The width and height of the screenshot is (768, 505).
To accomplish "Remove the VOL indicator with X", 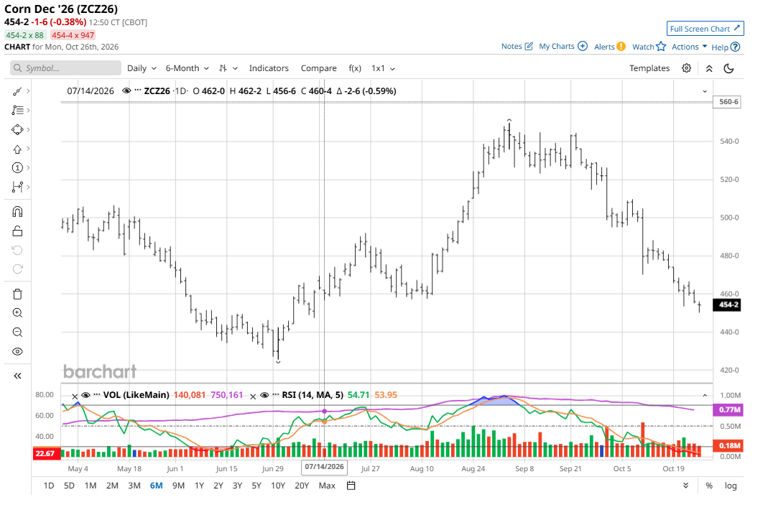I will (74, 396).
